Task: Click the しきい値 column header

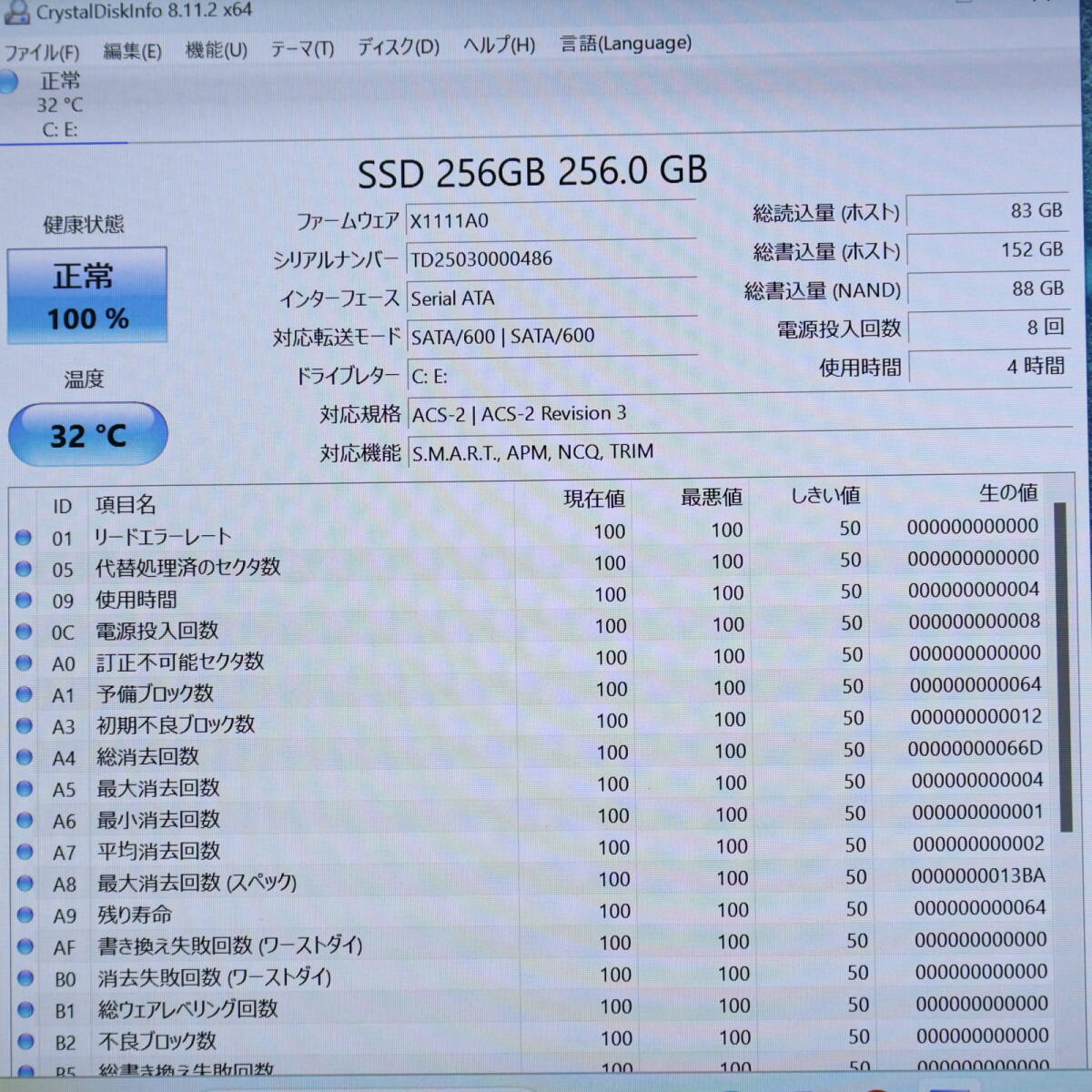Action: [824, 496]
